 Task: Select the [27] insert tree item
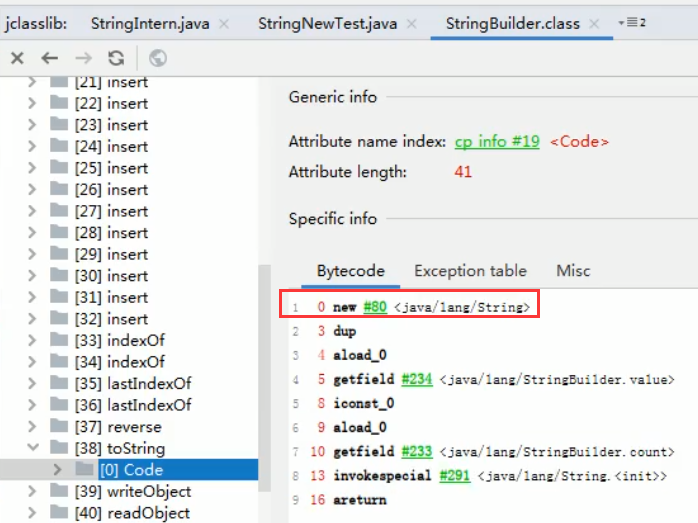point(111,211)
